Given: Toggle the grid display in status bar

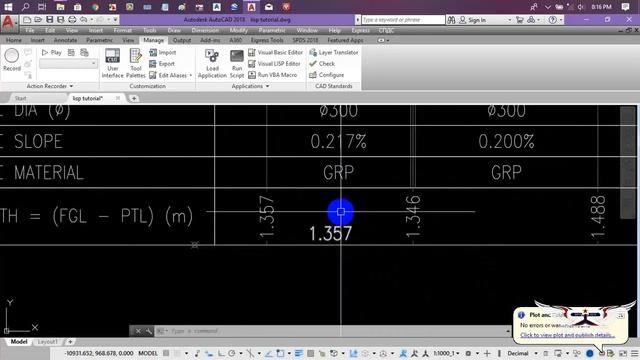Looking at the screenshot, I should 166,353.
